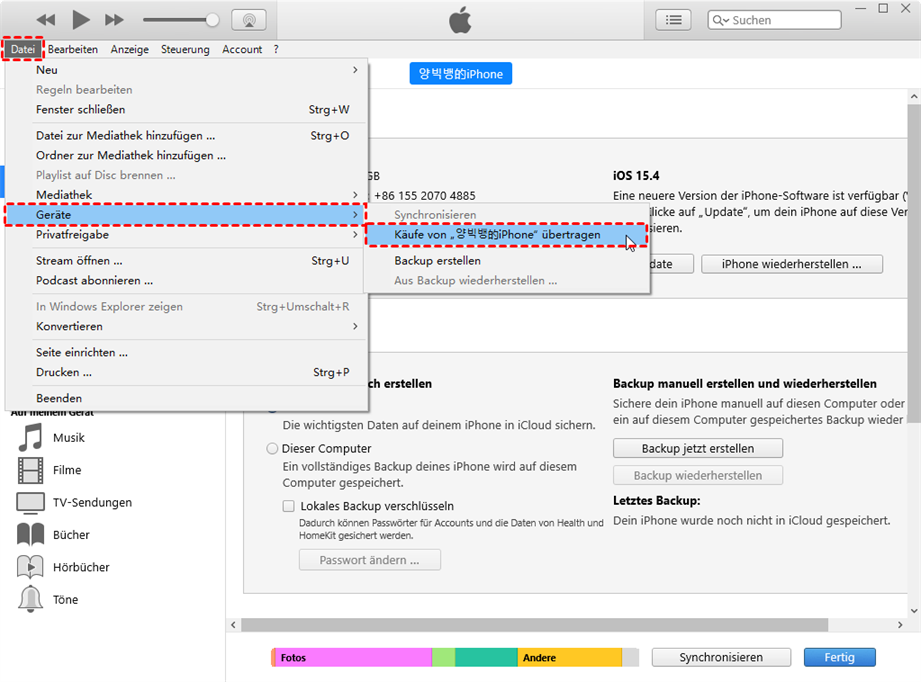The height and width of the screenshot is (682, 921).
Task: Click the iOS 15.4 version text
Action: [x=636, y=176]
